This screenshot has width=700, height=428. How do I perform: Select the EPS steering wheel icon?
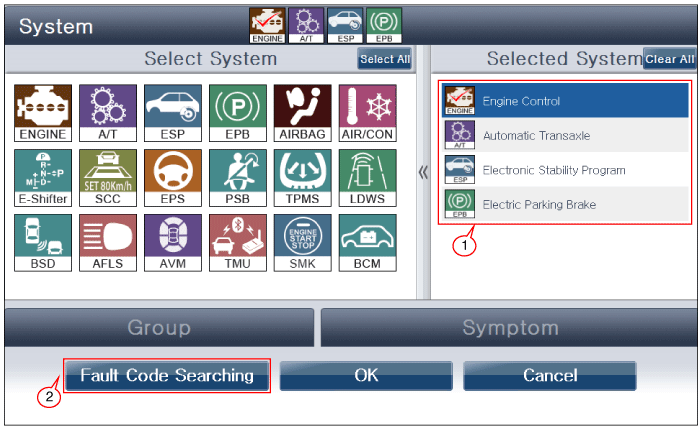click(x=173, y=178)
